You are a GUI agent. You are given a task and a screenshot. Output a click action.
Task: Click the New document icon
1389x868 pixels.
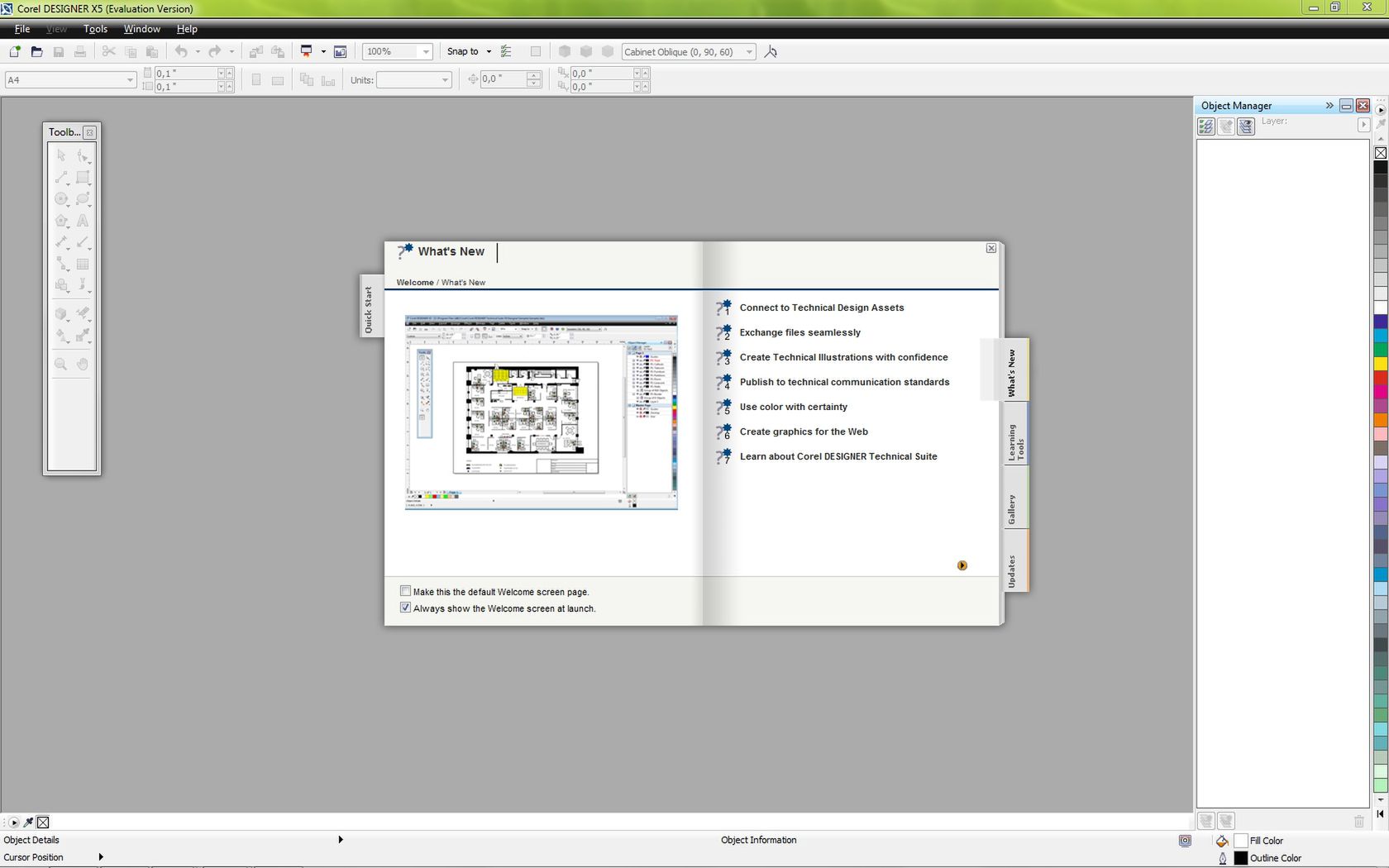click(15, 51)
